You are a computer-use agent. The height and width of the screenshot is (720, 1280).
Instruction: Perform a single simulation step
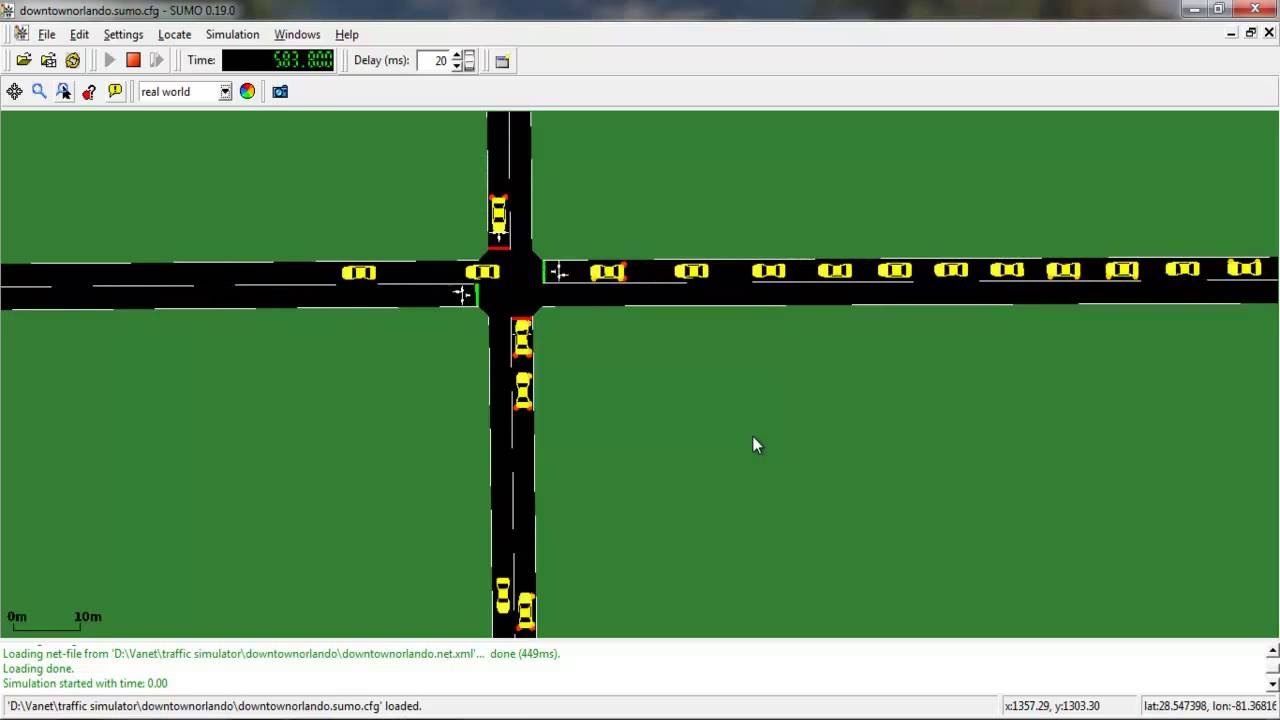pos(156,61)
